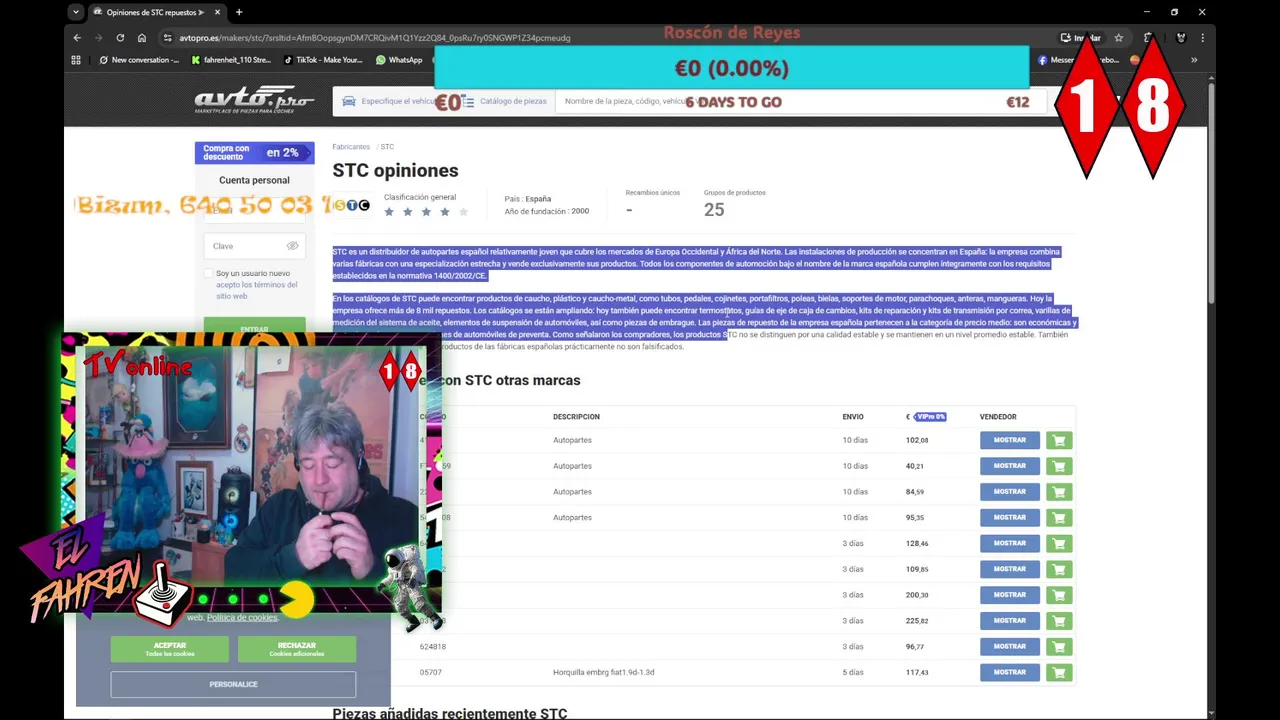1280x720 pixels.
Task: Add the 109,85 item to cart
Action: click(1059, 569)
